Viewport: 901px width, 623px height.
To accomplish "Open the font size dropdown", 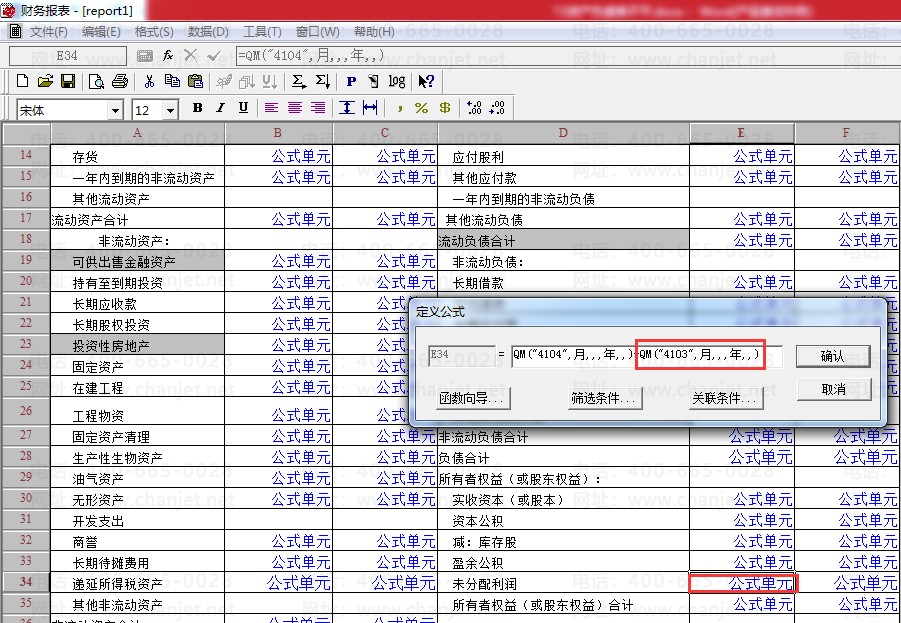I will [x=170, y=110].
